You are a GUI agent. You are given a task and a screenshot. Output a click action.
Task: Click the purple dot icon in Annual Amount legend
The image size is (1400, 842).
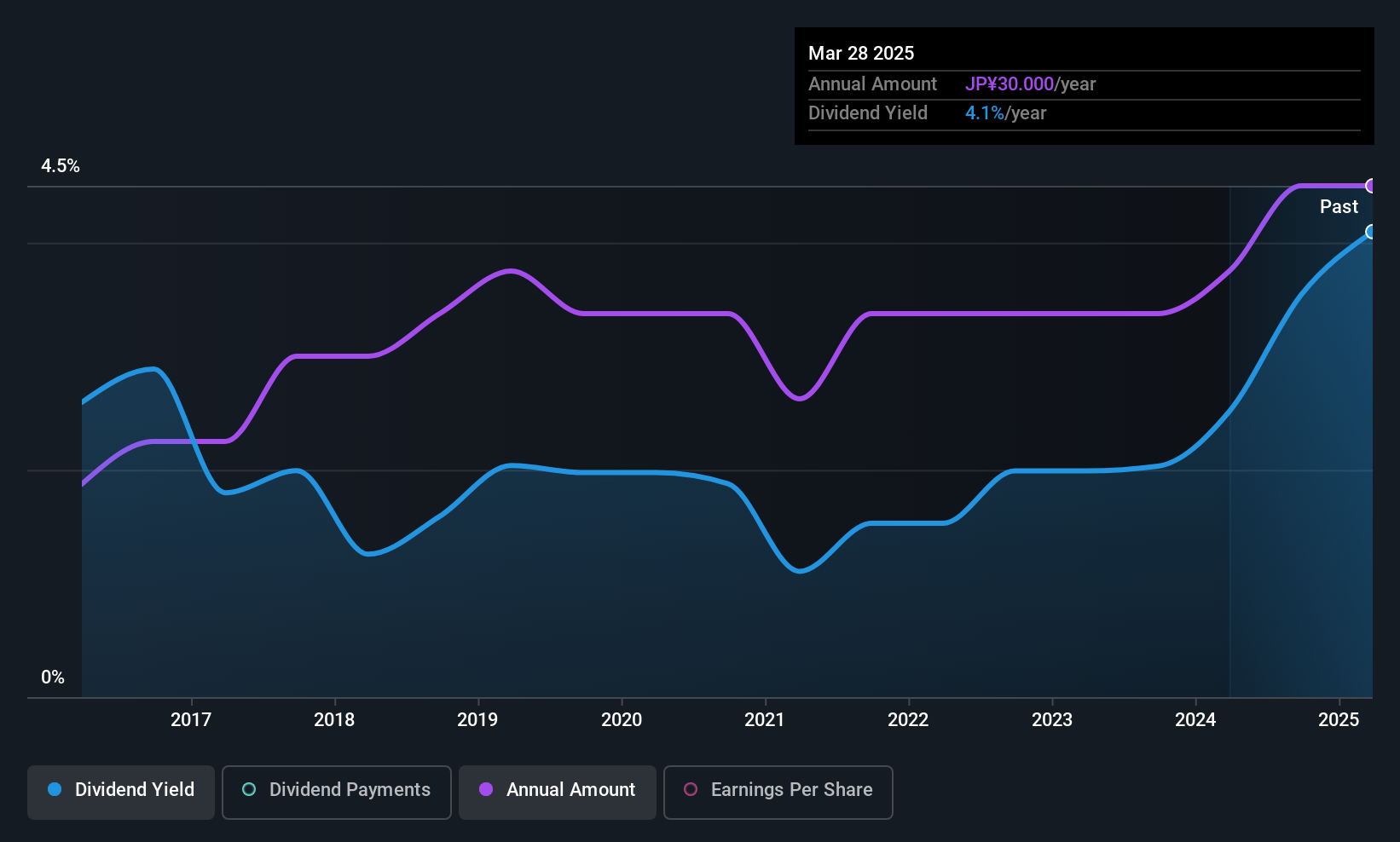[x=486, y=790]
